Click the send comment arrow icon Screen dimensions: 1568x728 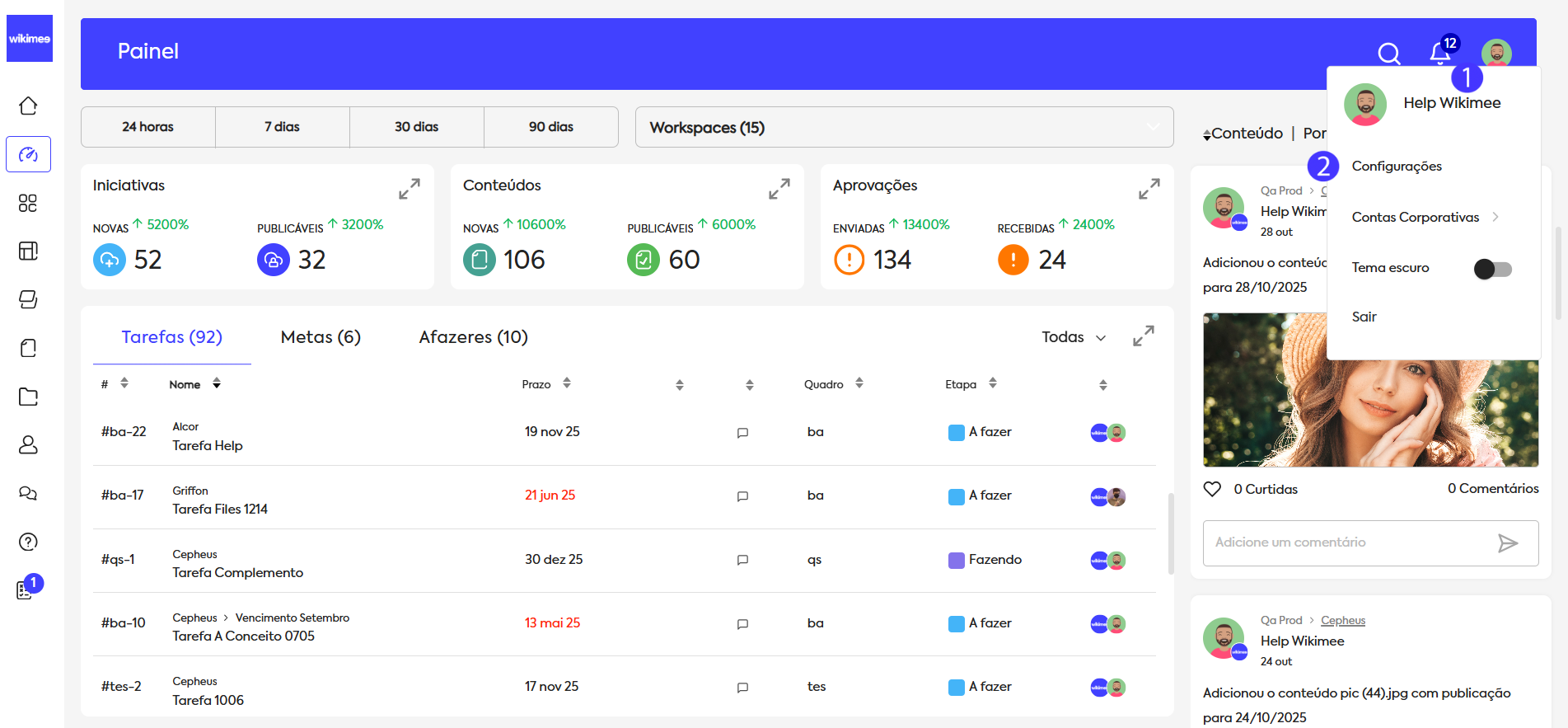1507,542
